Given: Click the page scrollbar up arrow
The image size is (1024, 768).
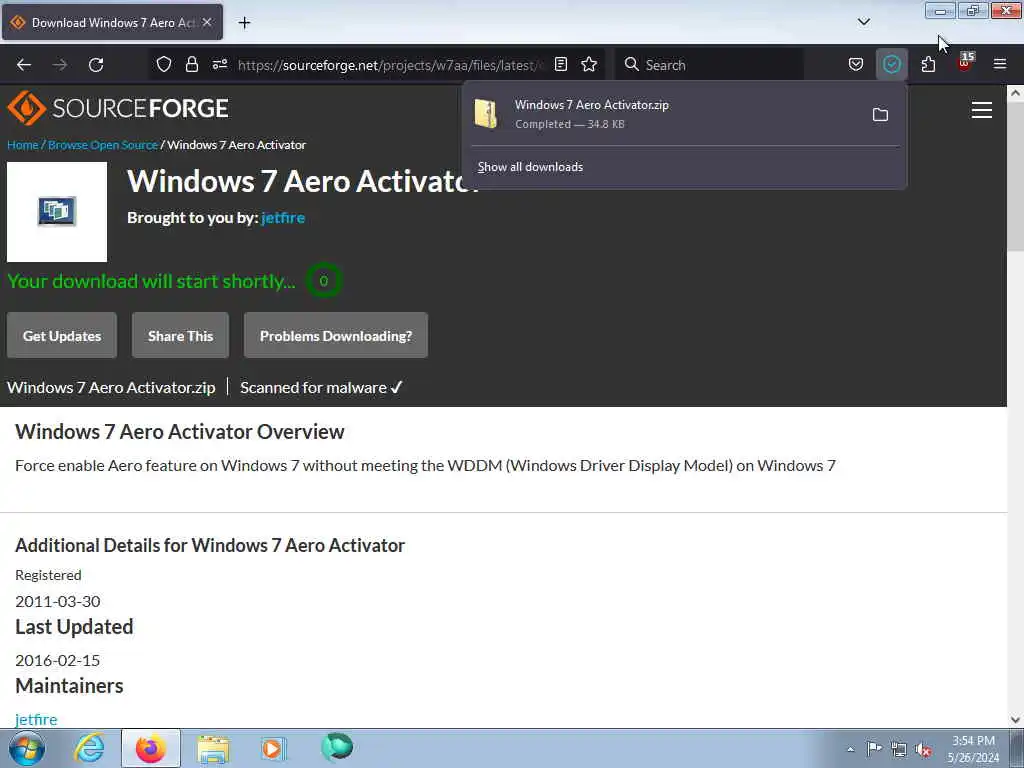Looking at the screenshot, I should click(1016, 93).
